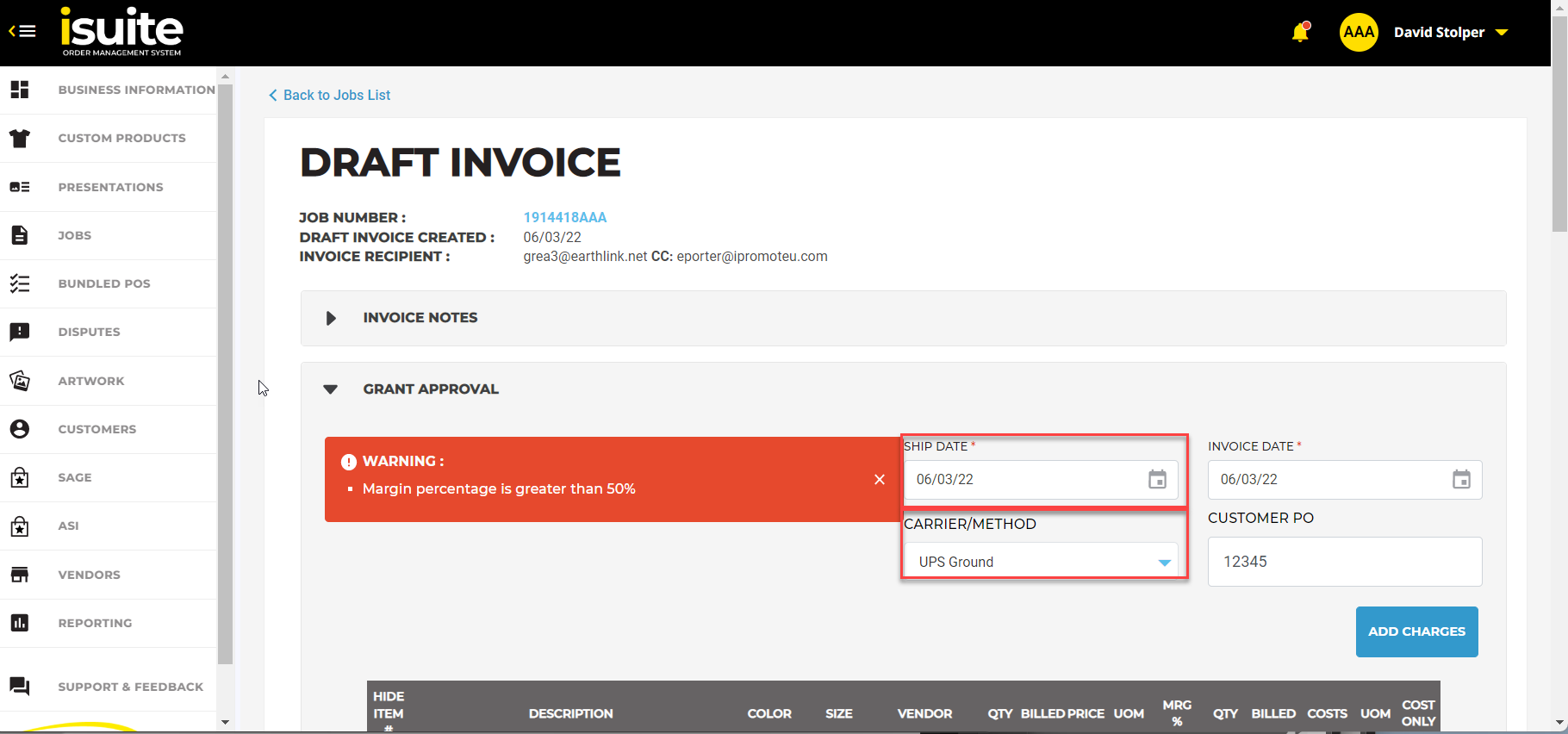Collapse the Grant Approval section
The width and height of the screenshot is (1568, 734).
330,389
